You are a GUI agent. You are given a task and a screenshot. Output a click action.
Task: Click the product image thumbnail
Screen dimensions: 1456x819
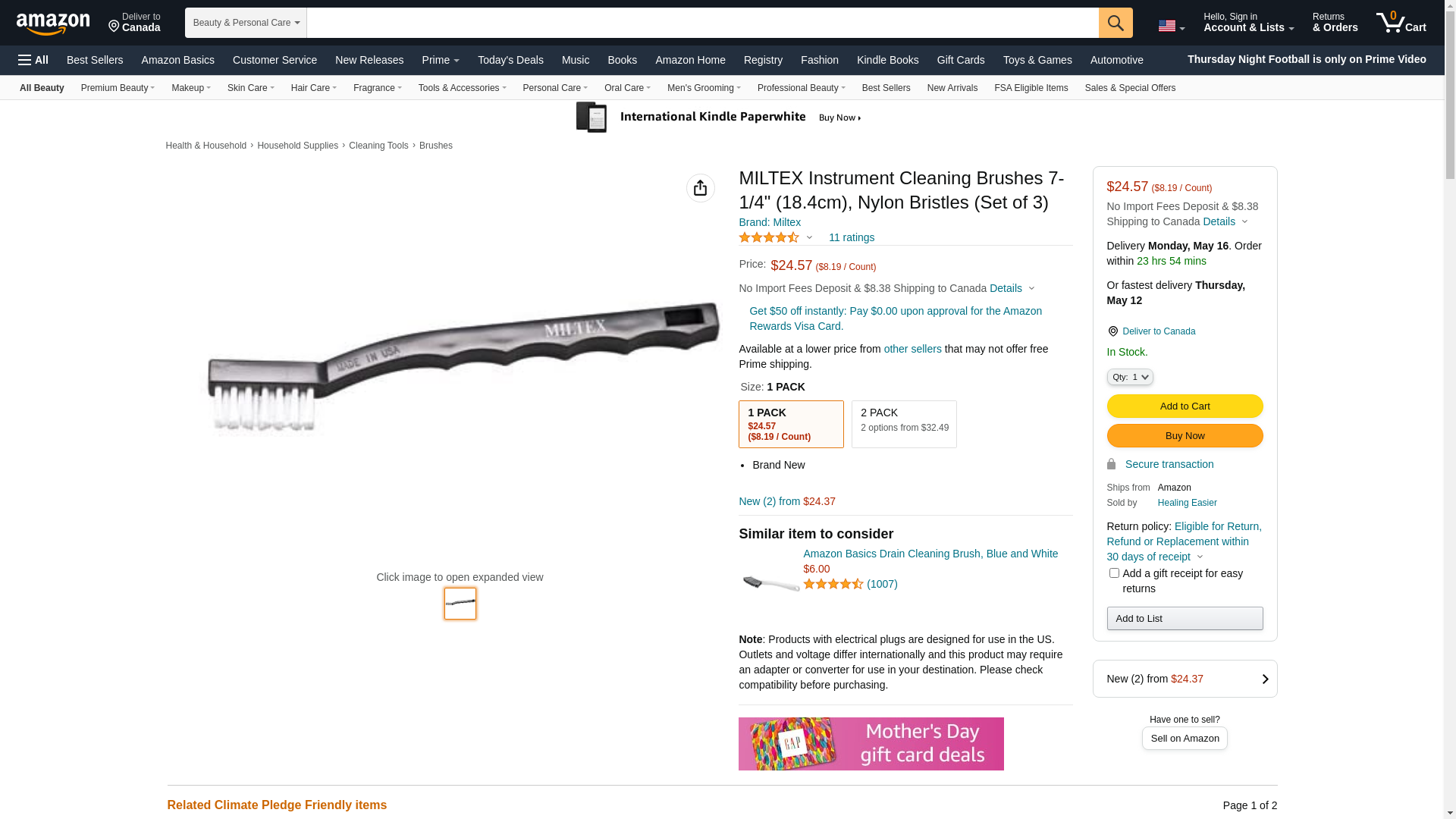tap(460, 604)
